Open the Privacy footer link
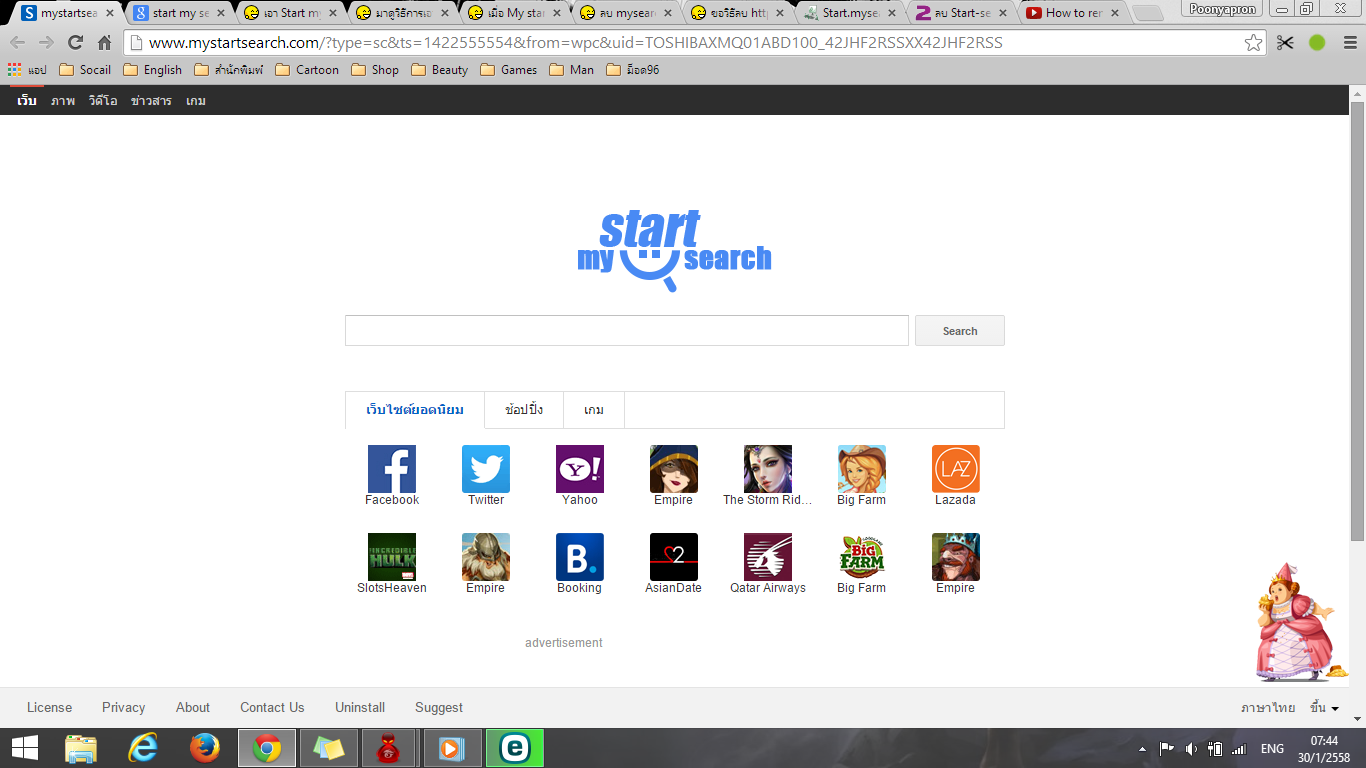 124,707
